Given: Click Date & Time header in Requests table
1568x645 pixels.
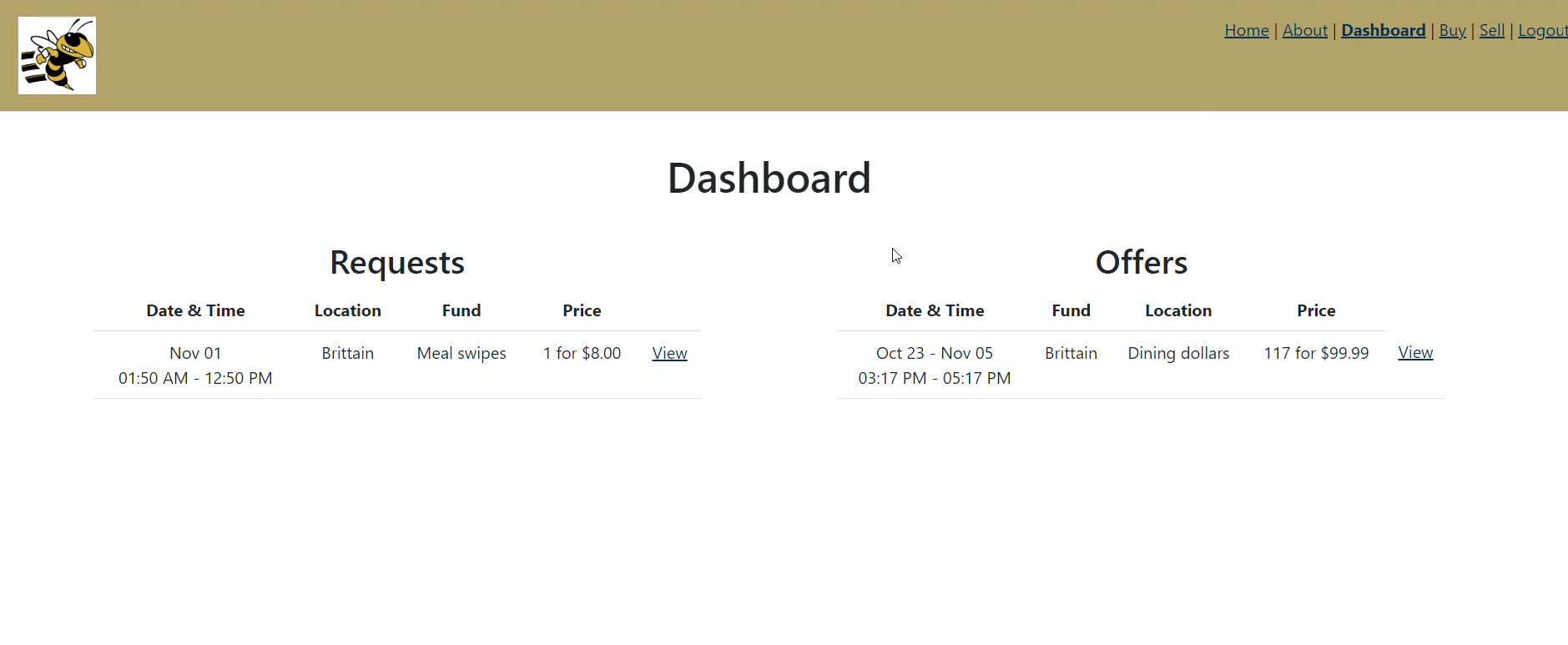Looking at the screenshot, I should (195, 310).
